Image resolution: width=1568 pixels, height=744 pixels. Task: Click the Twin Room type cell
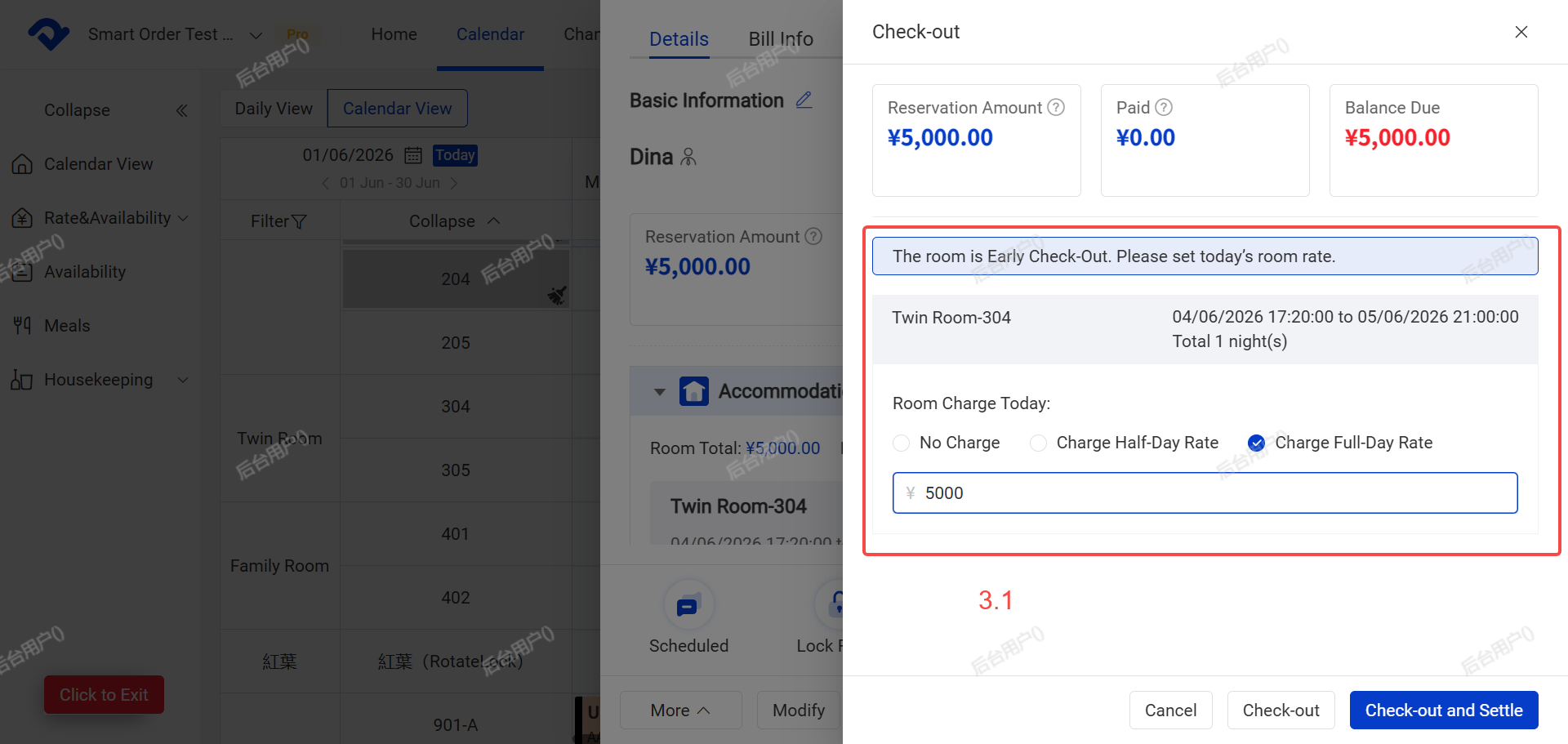point(279,439)
